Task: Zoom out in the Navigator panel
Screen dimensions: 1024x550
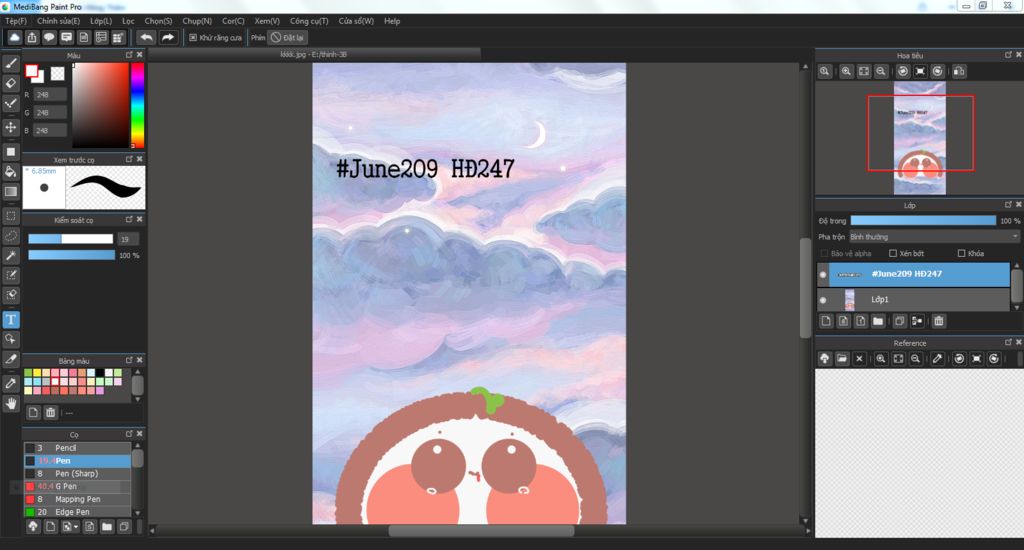Action: (881, 71)
